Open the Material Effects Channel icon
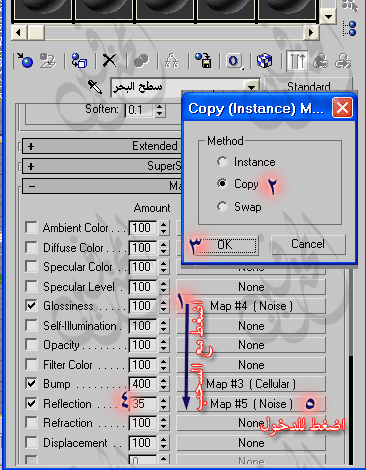Screen dimensions: 366x470 tap(234, 61)
